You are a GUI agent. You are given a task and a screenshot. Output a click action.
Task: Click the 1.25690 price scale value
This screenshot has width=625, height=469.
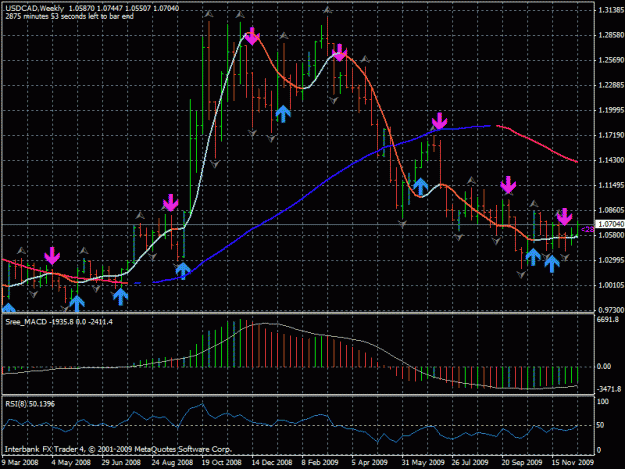coord(611,60)
